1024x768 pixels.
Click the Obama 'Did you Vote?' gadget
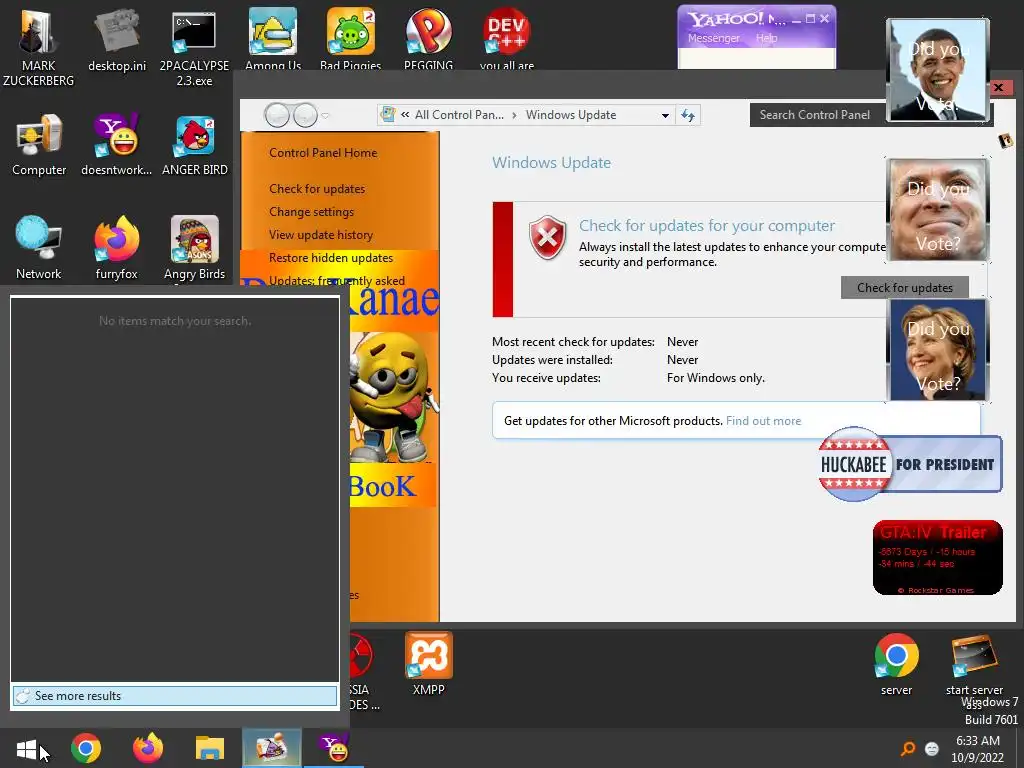click(x=938, y=70)
